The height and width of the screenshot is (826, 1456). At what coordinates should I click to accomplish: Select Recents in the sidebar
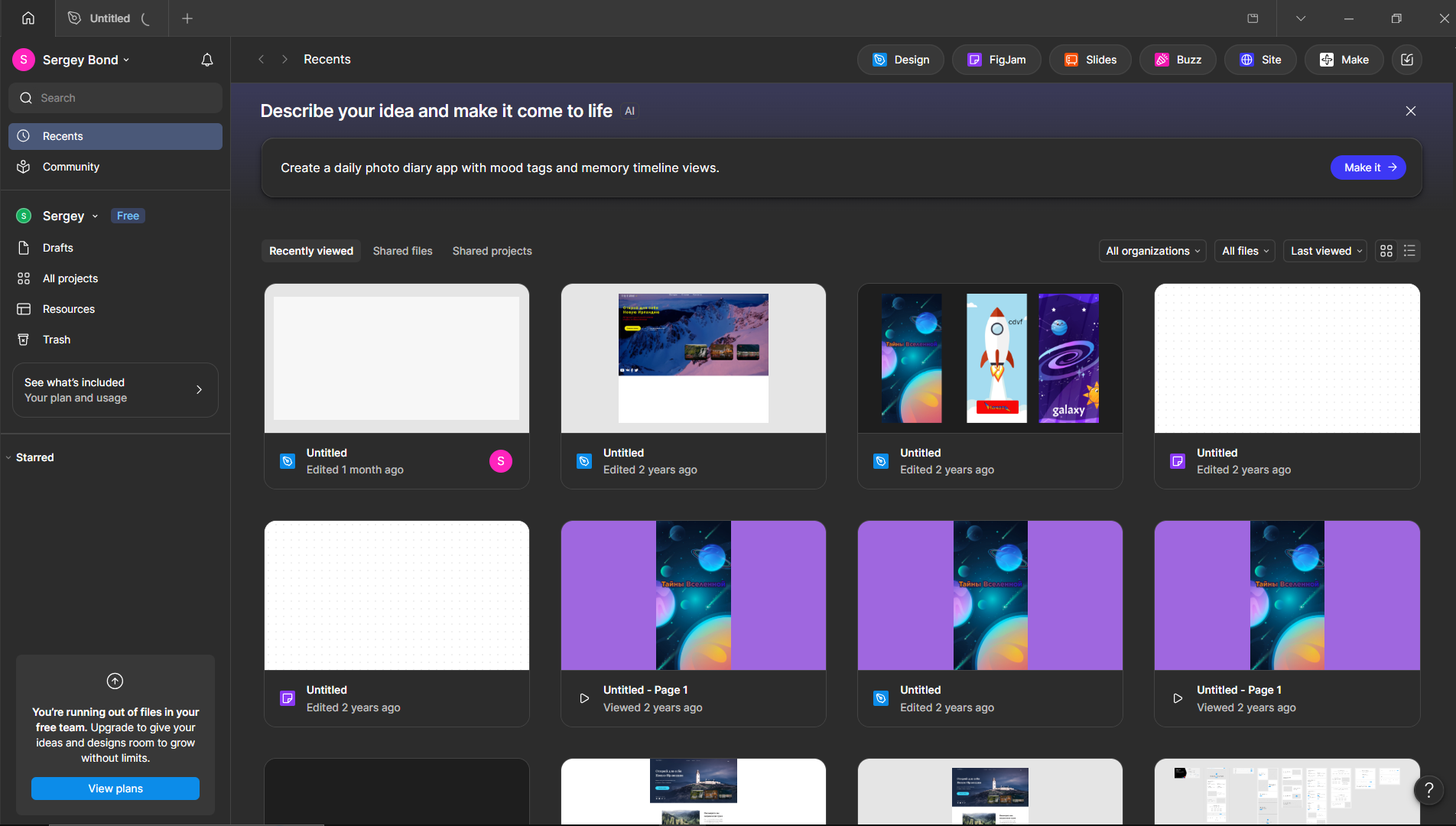tap(115, 136)
